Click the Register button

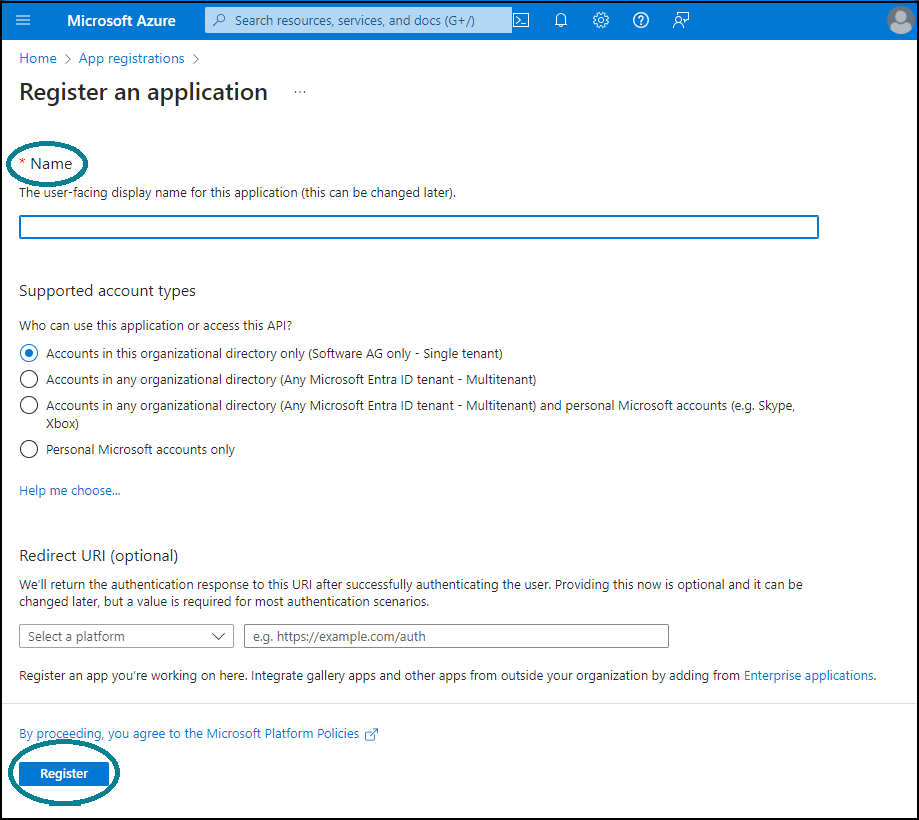pos(64,774)
